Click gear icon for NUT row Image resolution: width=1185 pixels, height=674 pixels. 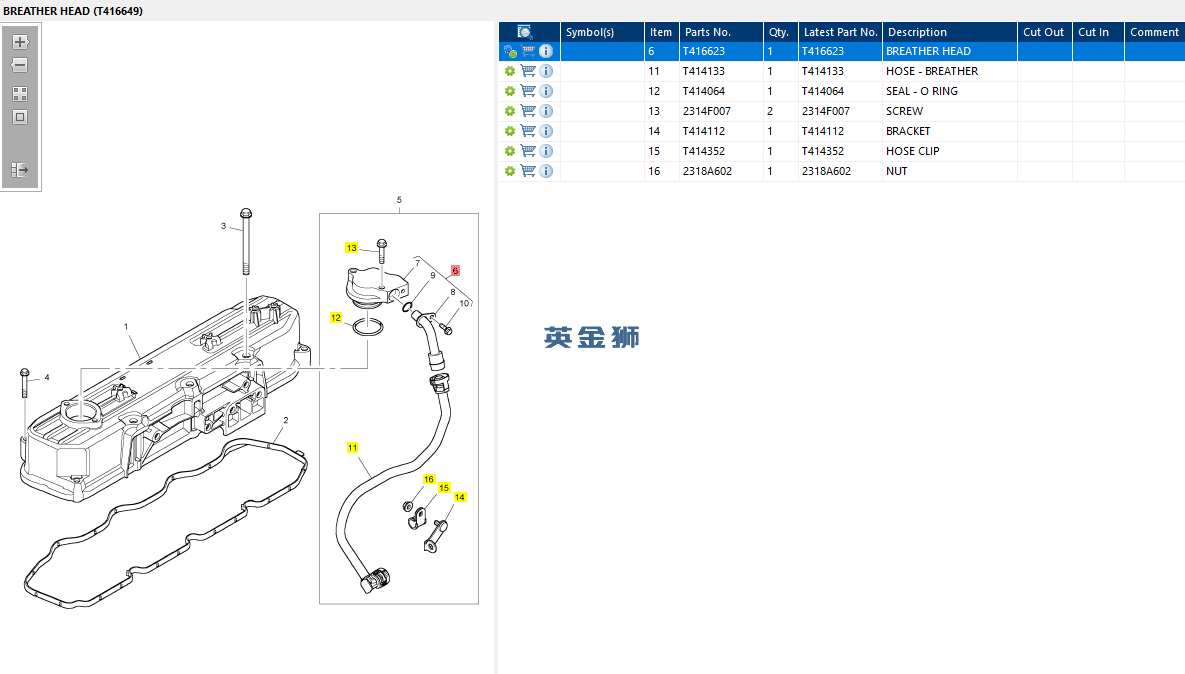(510, 172)
